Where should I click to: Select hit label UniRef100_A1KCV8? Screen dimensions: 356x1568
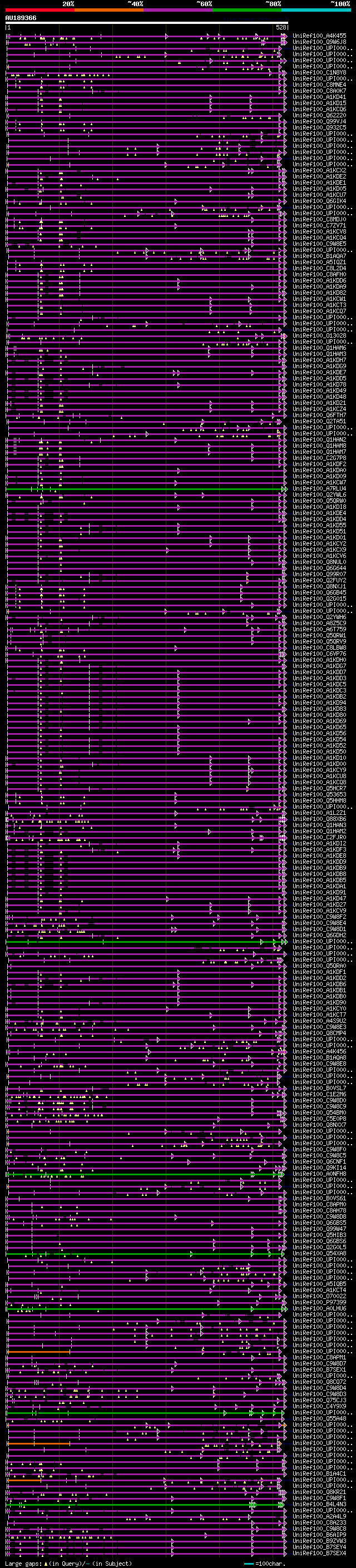(319, 232)
